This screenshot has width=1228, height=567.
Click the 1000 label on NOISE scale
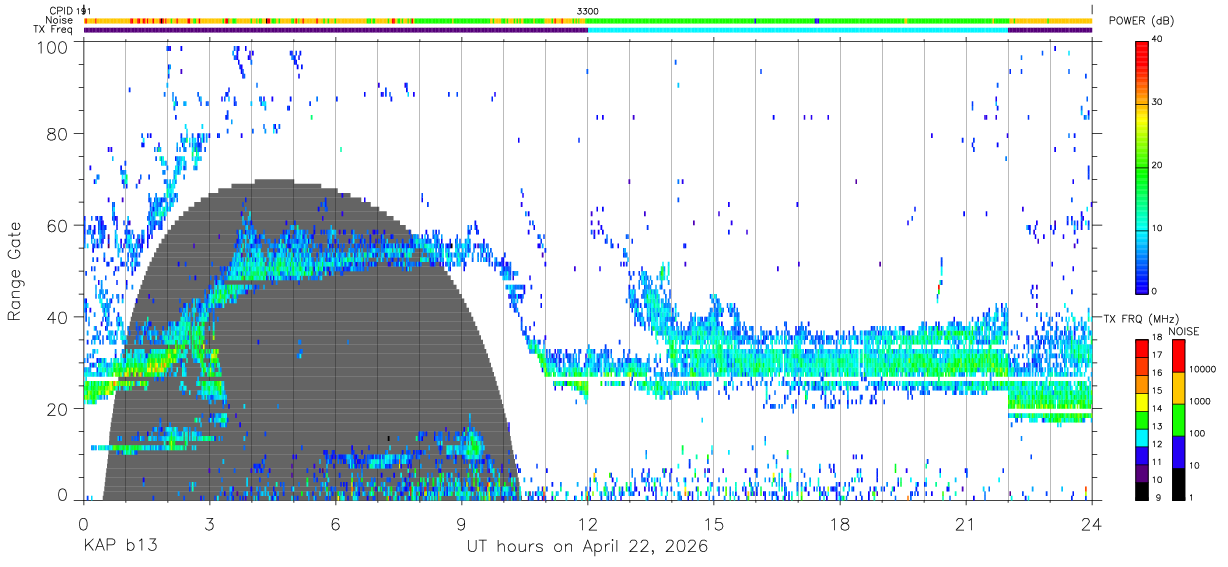tap(1201, 401)
